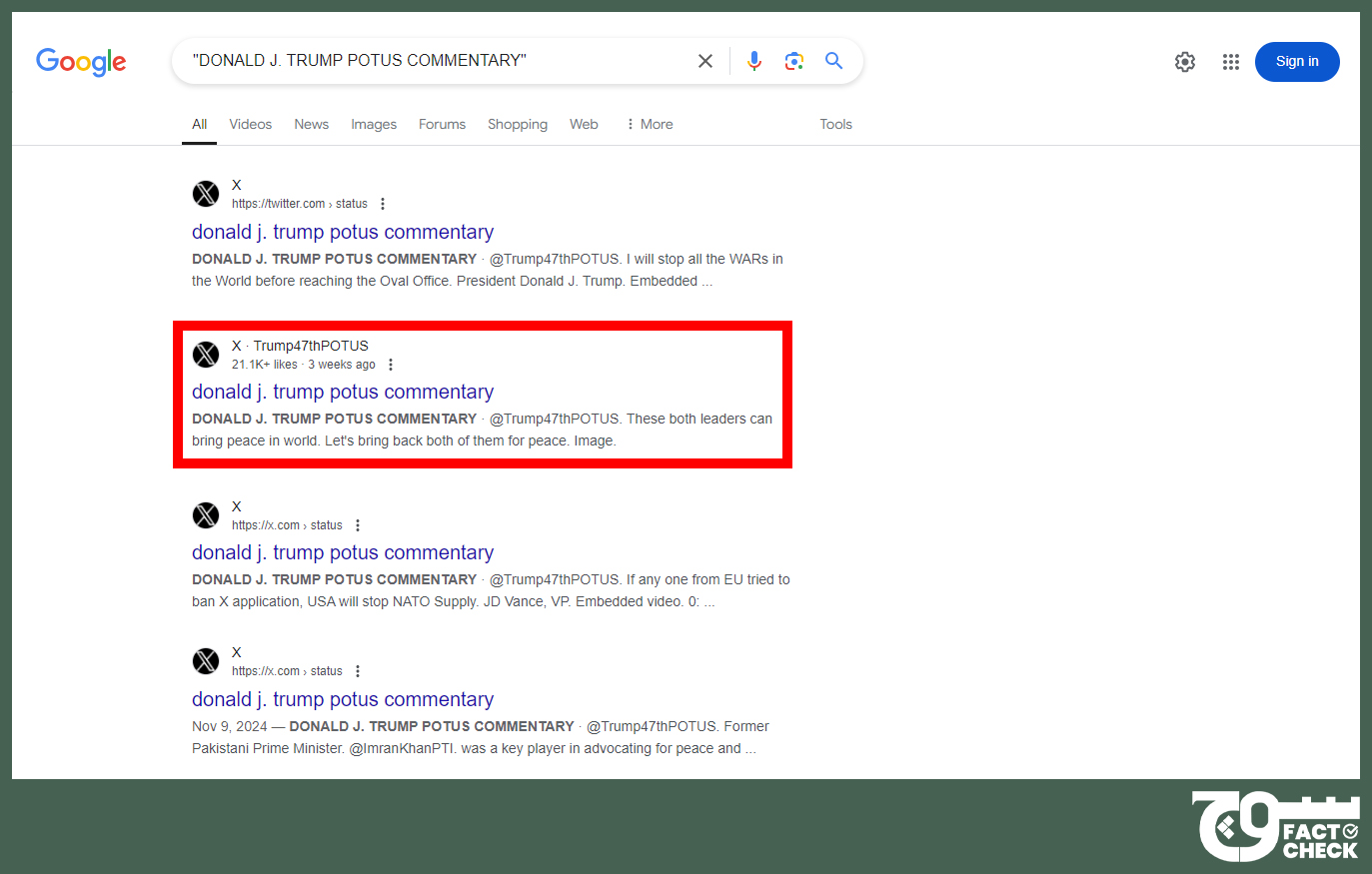
Task: Switch to the Web tab
Action: 585,124
